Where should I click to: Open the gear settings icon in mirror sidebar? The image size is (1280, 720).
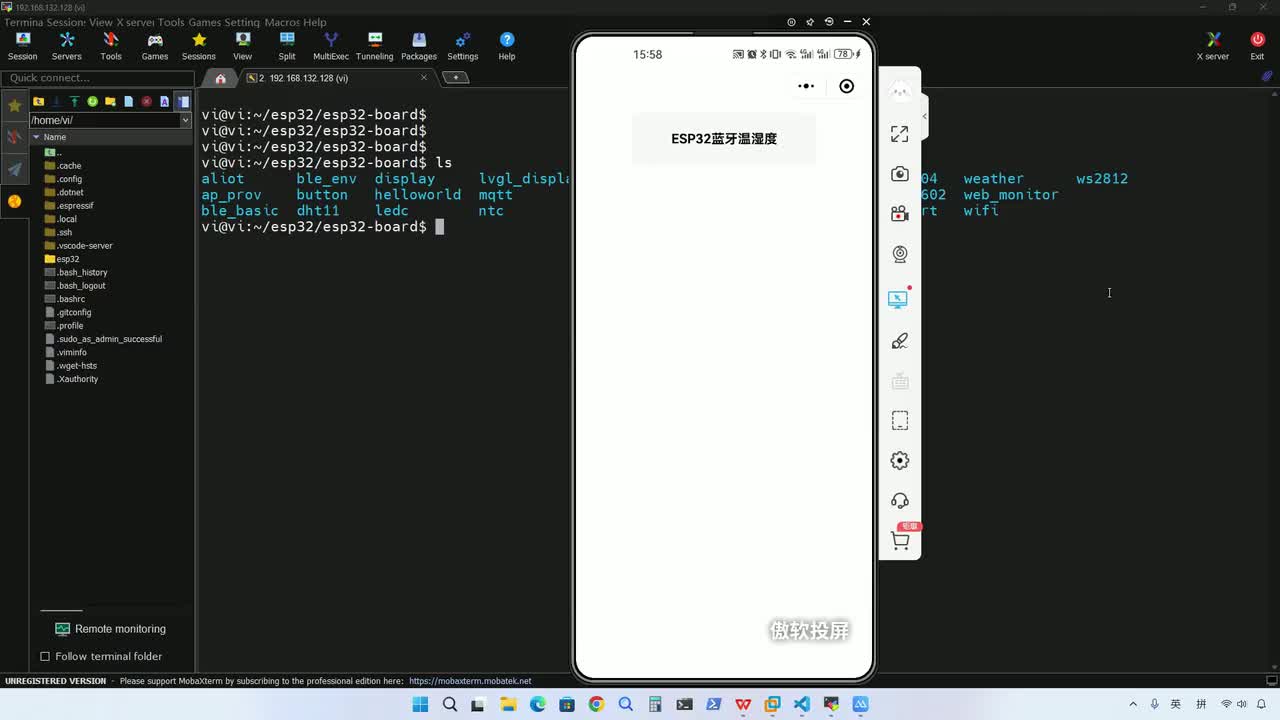click(x=900, y=461)
